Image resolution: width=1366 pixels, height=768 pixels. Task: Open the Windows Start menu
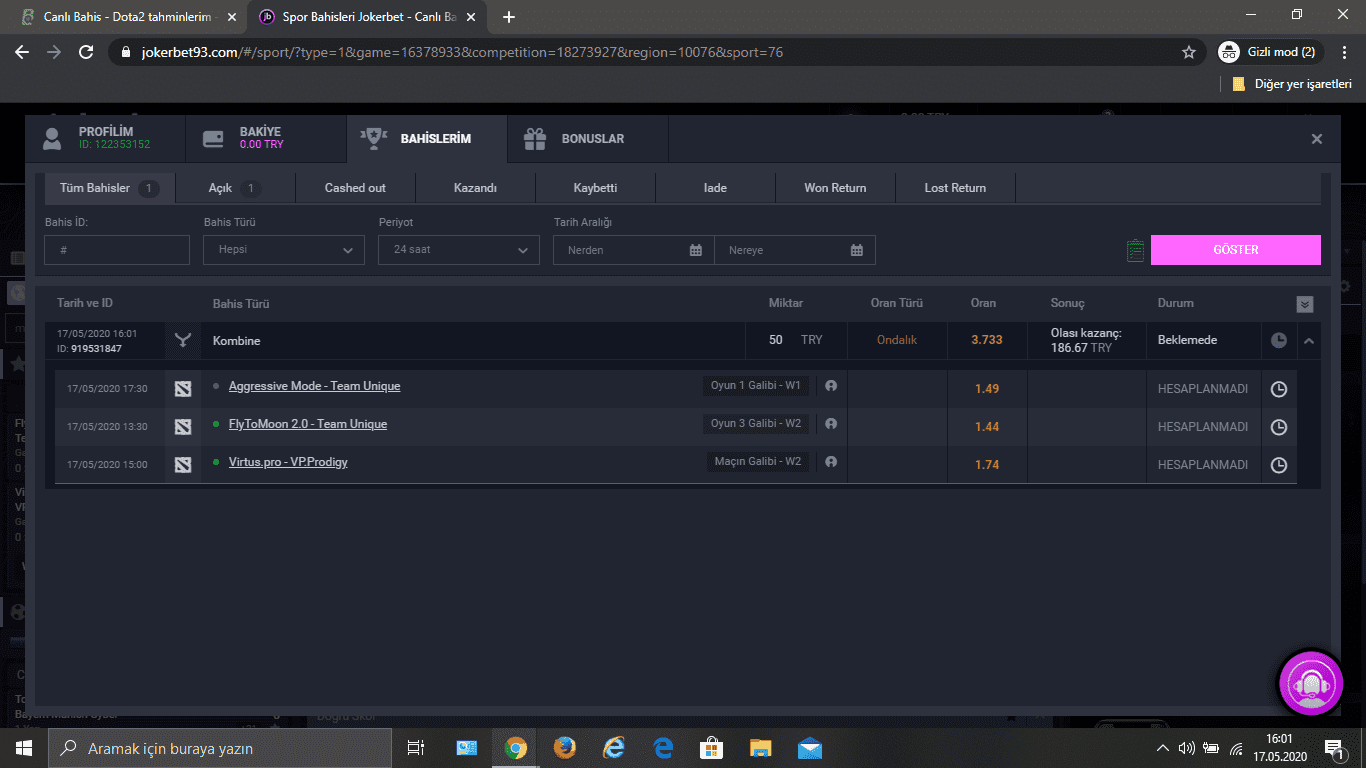click(x=24, y=748)
